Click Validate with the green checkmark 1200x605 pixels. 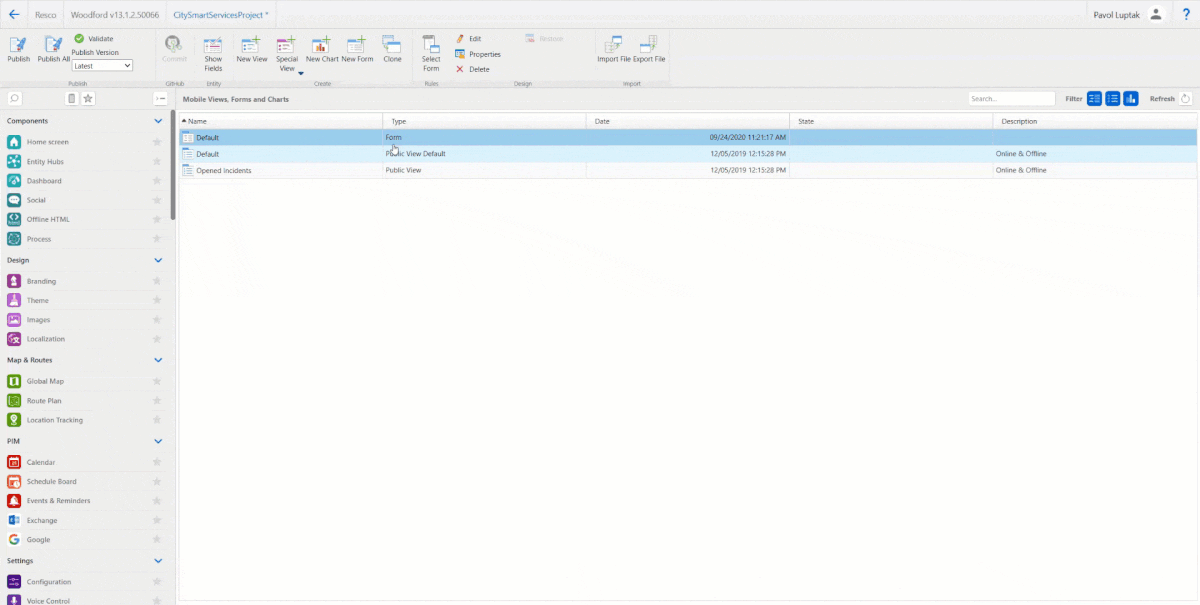[93, 38]
